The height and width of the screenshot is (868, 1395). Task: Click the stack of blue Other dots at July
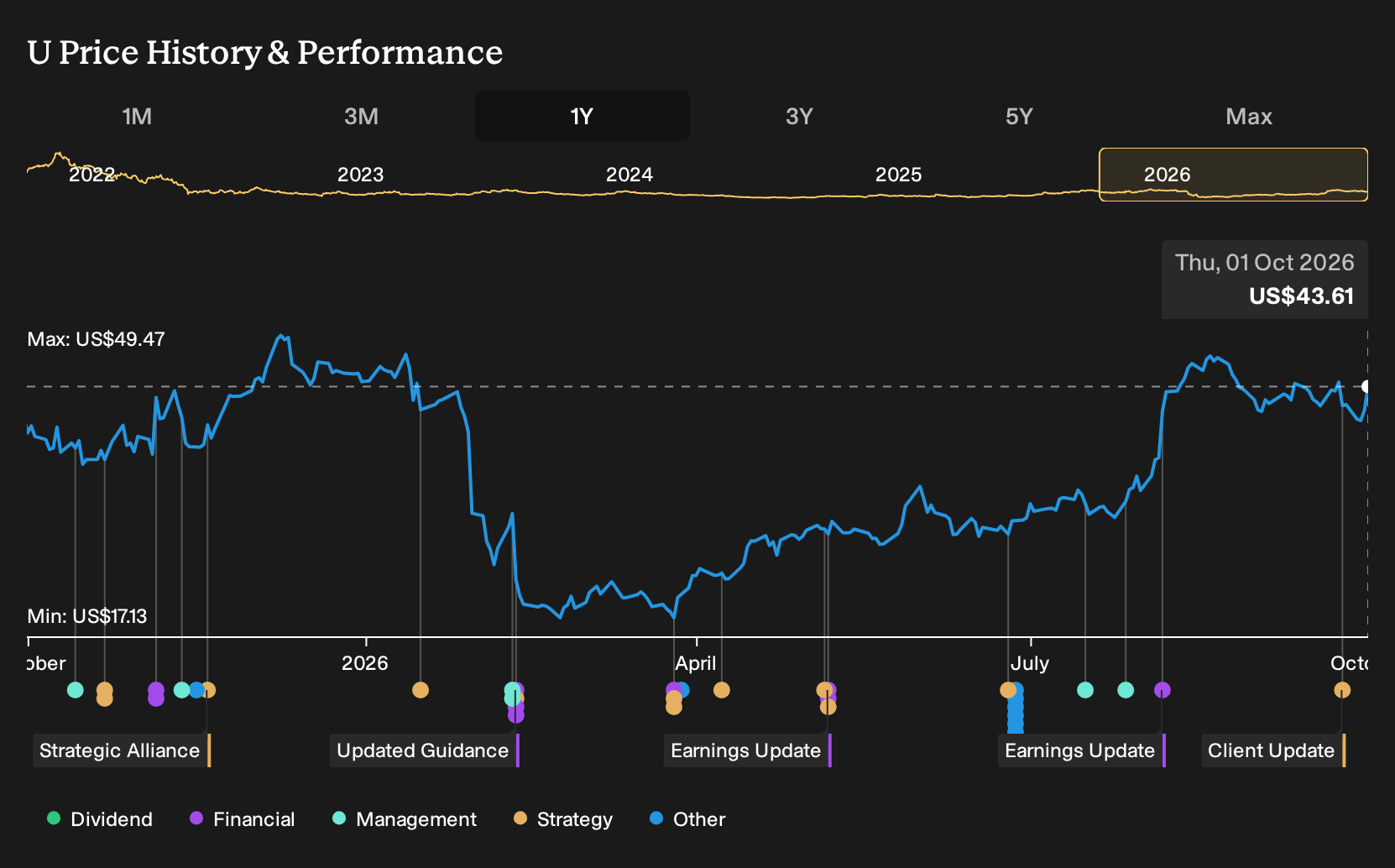click(x=1016, y=709)
